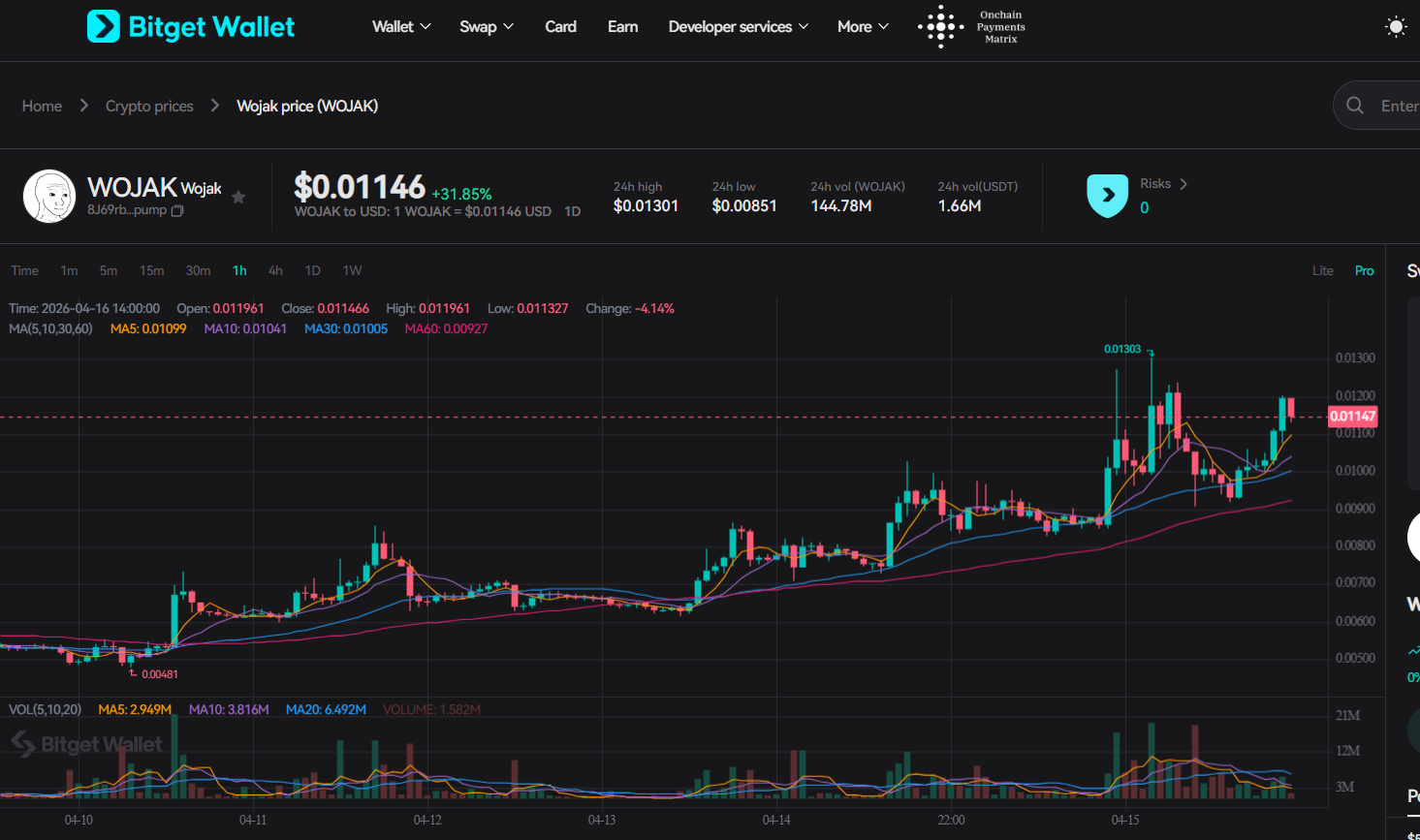
Task: Click the $0.01146 current price
Action: [360, 186]
